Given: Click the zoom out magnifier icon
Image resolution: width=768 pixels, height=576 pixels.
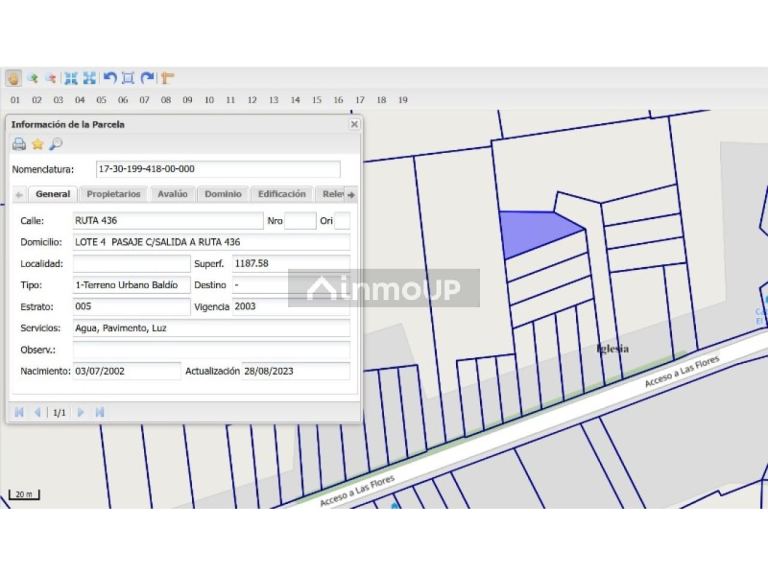Looking at the screenshot, I should pyautogui.click(x=50, y=78).
